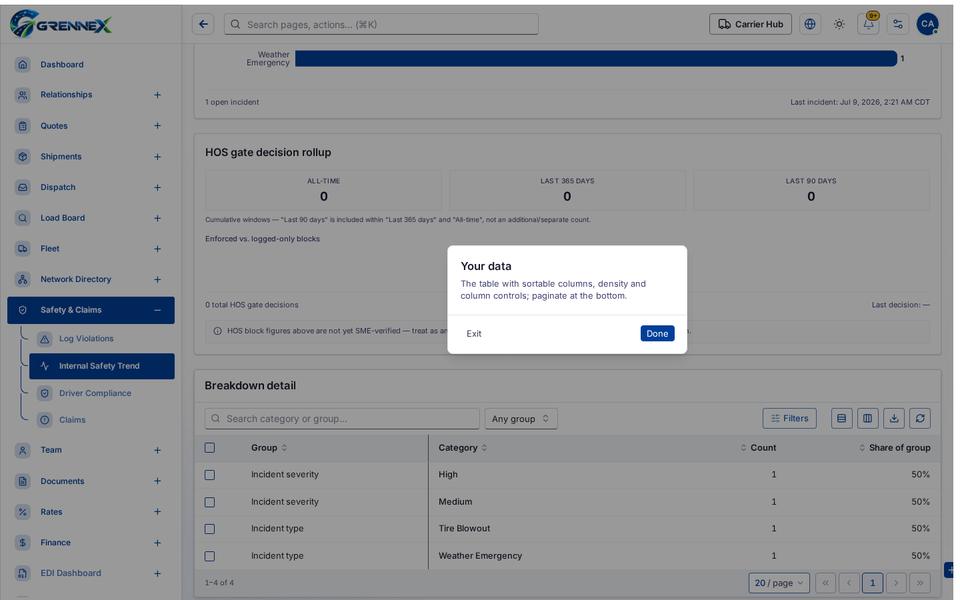Click the Dashboard home icon
This screenshot has width=960, height=600.
coord(23,64)
